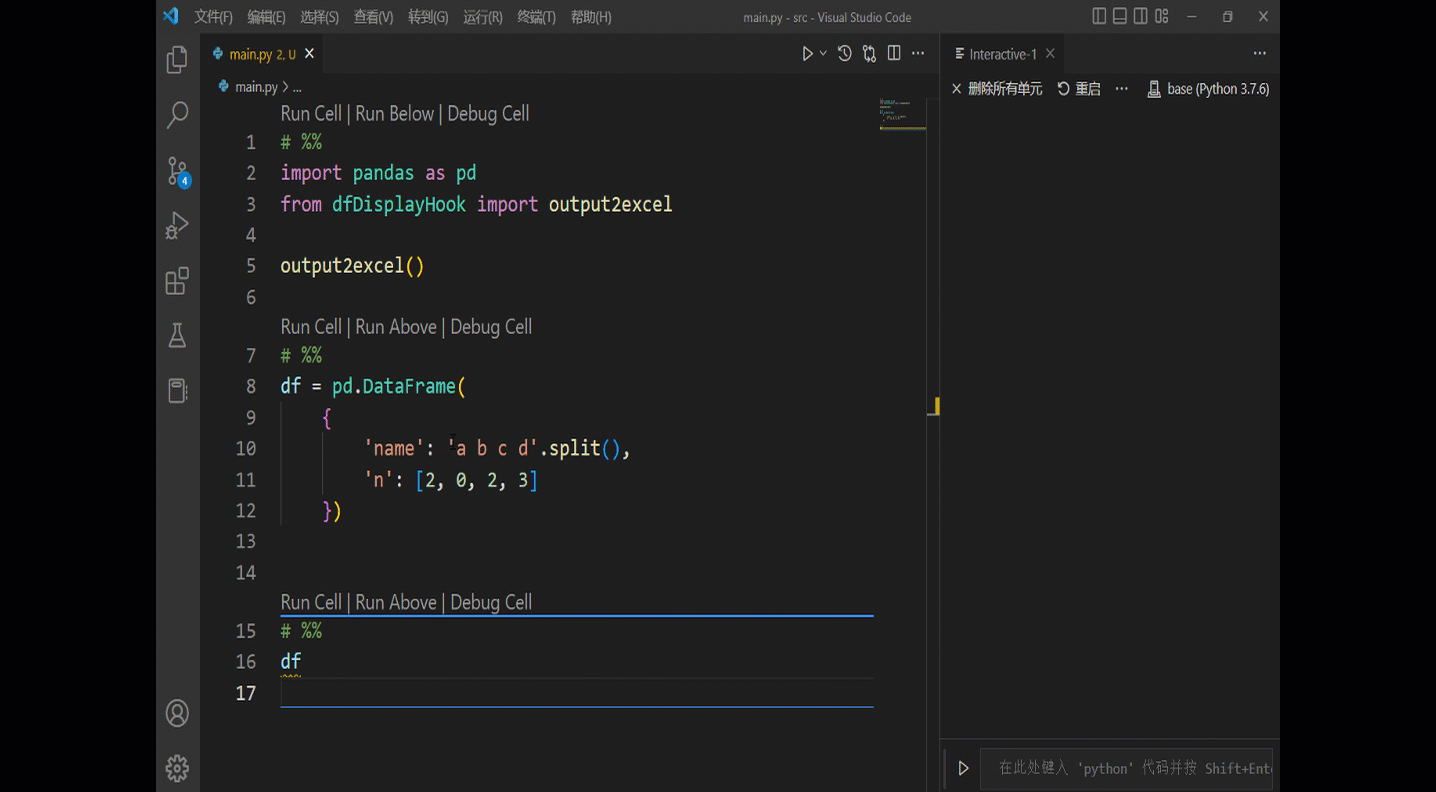This screenshot has height=792, width=1436.
Task: Open the Explorer sidebar
Action: [x=177, y=60]
